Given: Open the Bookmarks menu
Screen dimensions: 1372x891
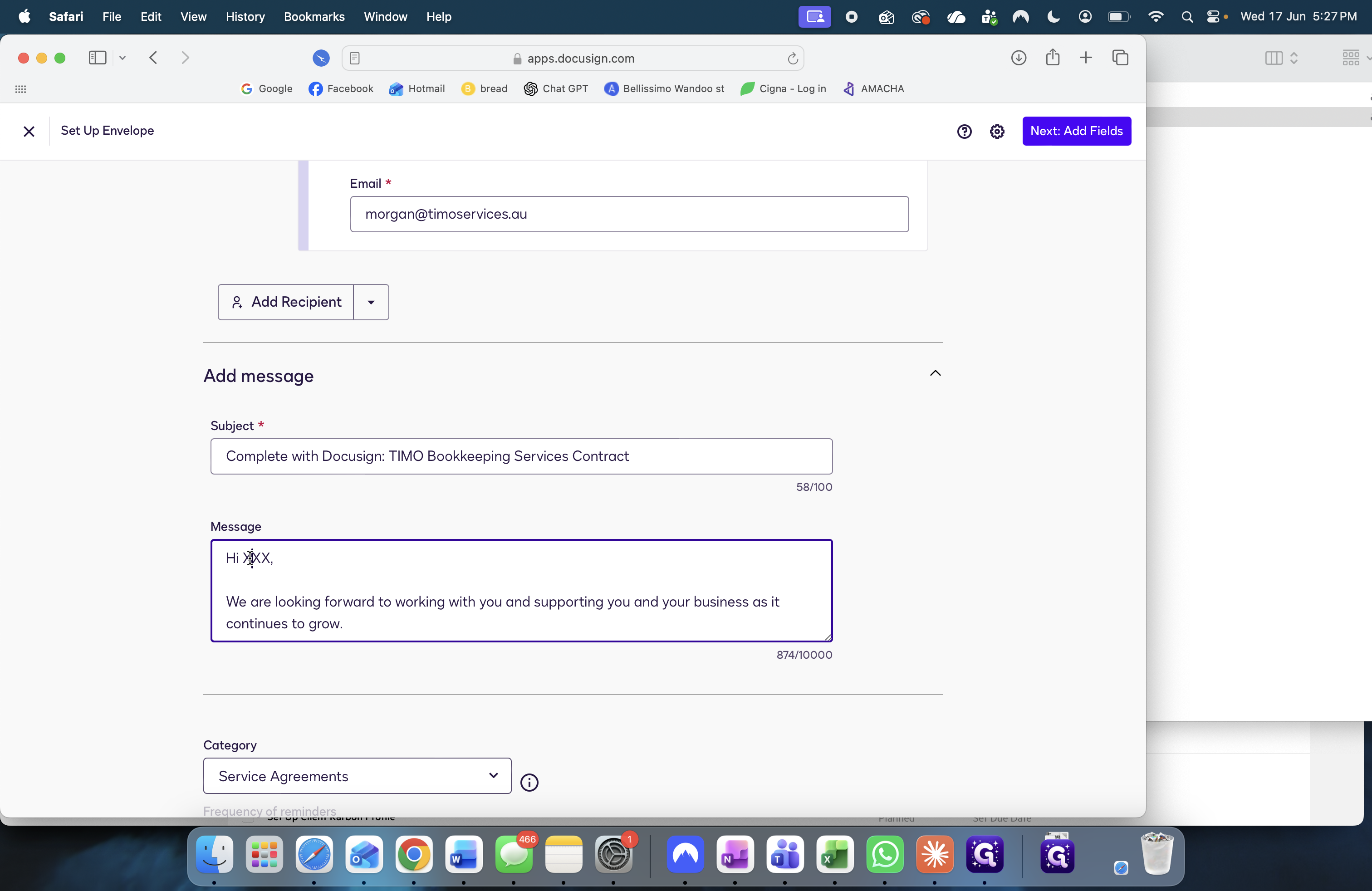Looking at the screenshot, I should 314,16.
